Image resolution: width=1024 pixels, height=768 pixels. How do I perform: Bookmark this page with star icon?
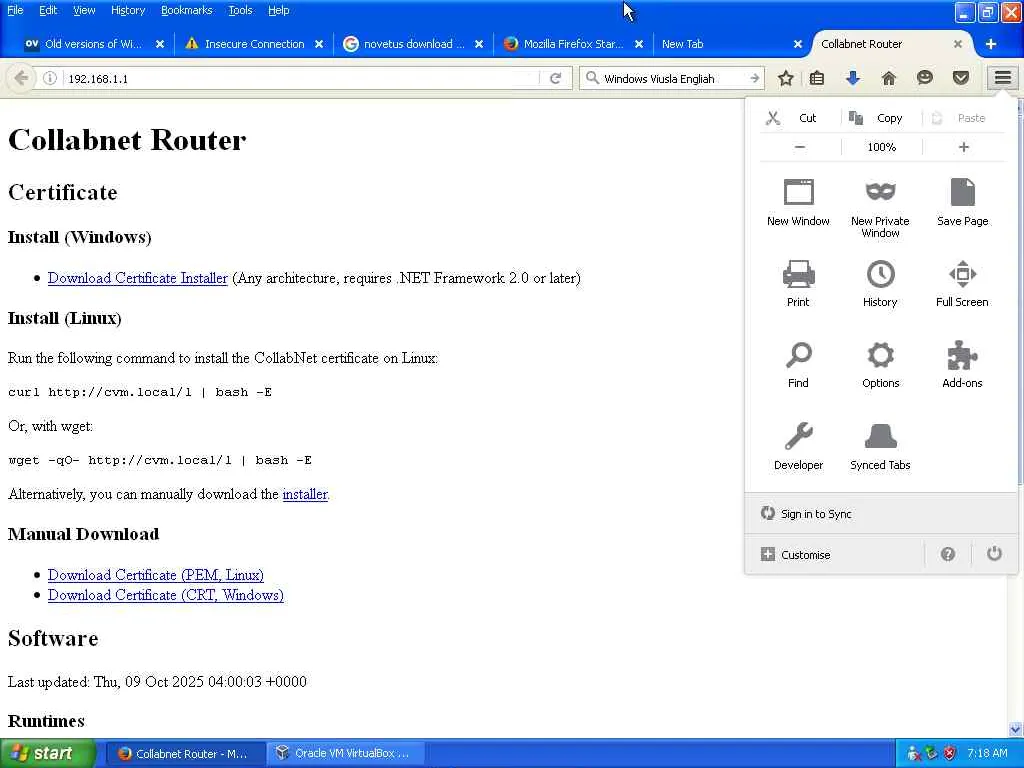click(786, 78)
